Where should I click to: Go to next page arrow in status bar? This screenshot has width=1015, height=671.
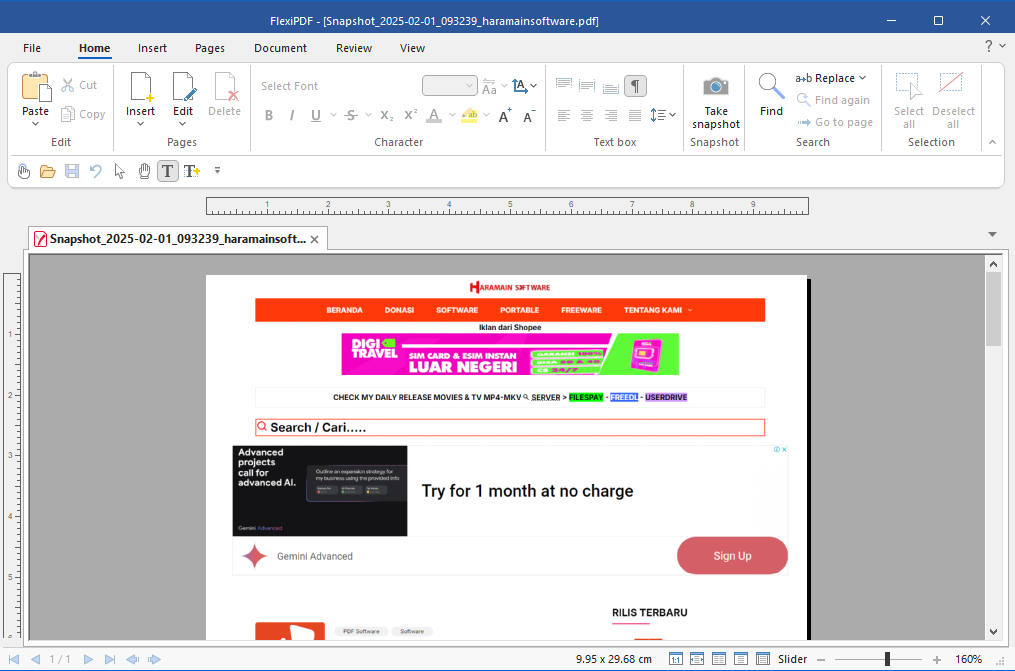click(88, 659)
